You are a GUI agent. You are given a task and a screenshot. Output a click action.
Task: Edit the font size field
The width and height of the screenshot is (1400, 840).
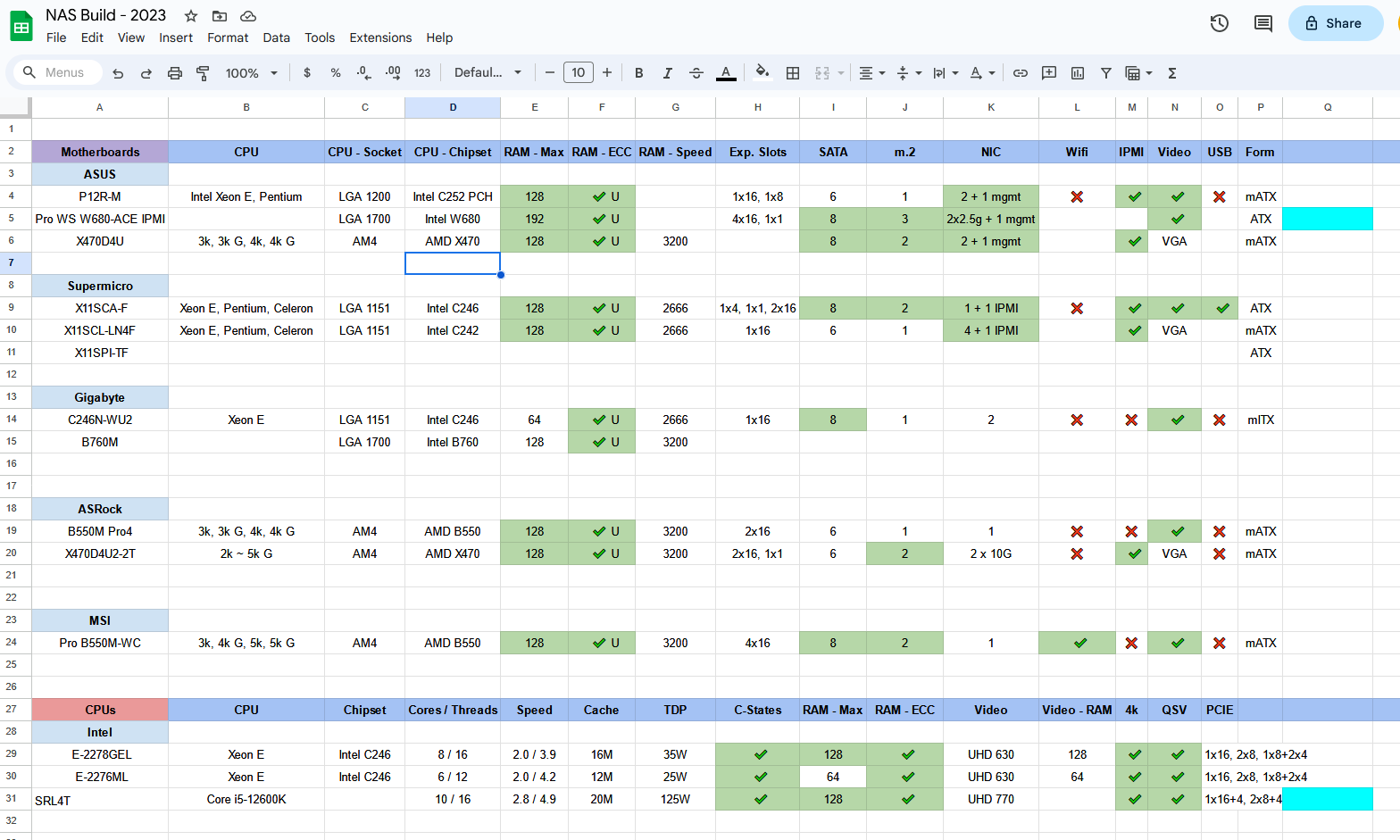coord(579,73)
